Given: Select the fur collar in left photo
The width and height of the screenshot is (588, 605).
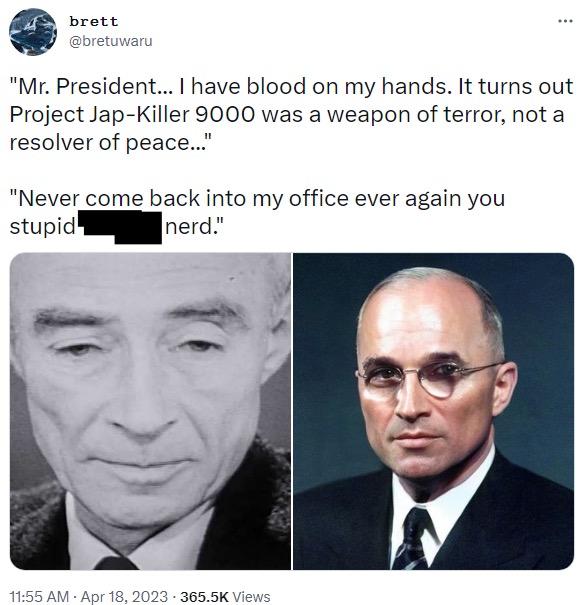Looking at the screenshot, I should [x=151, y=502].
